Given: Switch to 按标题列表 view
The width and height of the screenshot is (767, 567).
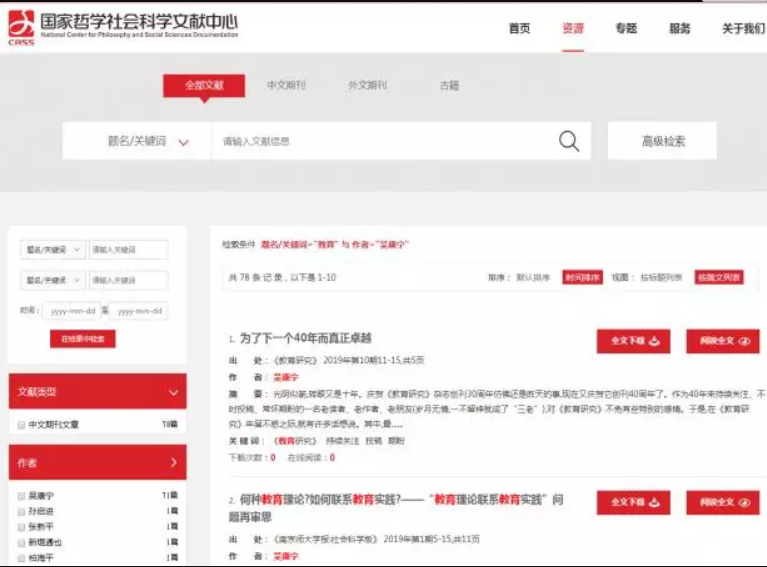Looking at the screenshot, I should point(661,277).
